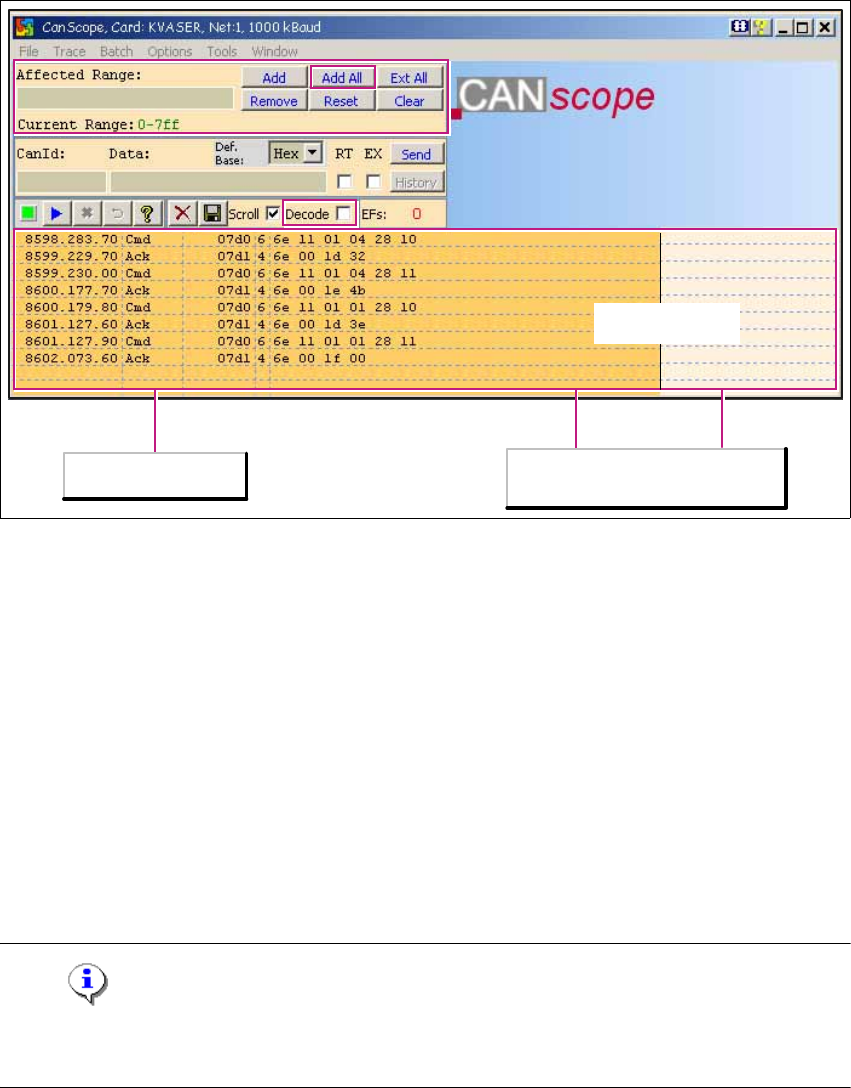Click the Add All button
Image resolution: width=851 pixels, height=1088 pixels.
pos(342,78)
